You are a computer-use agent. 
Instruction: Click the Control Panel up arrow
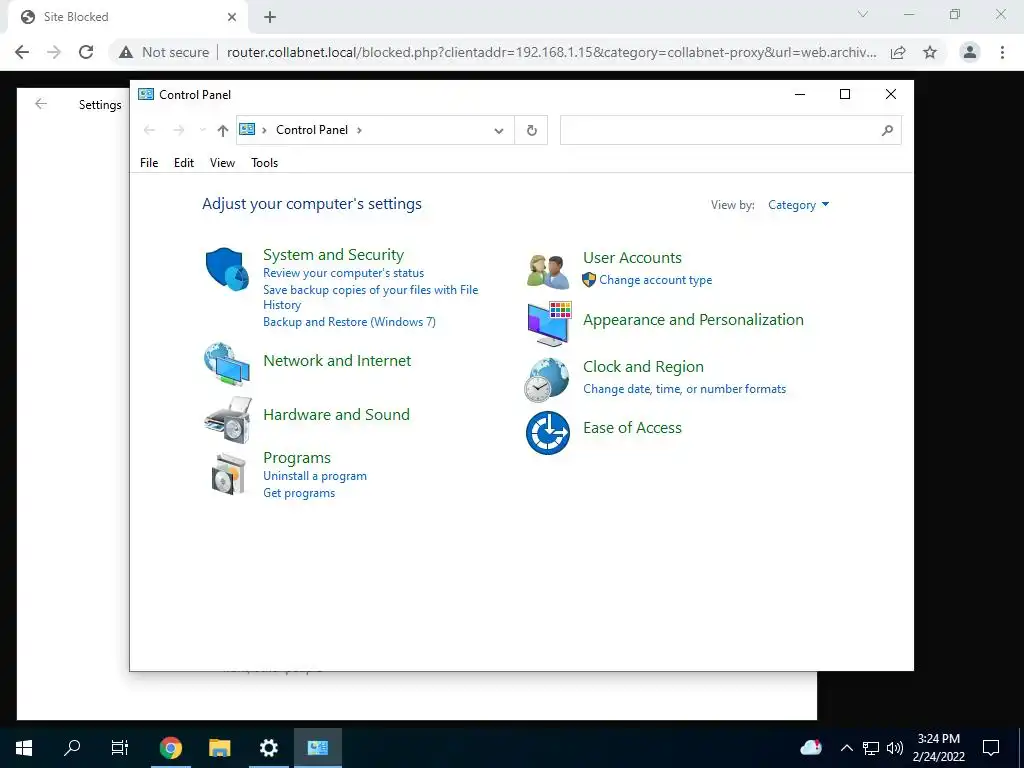point(223,131)
